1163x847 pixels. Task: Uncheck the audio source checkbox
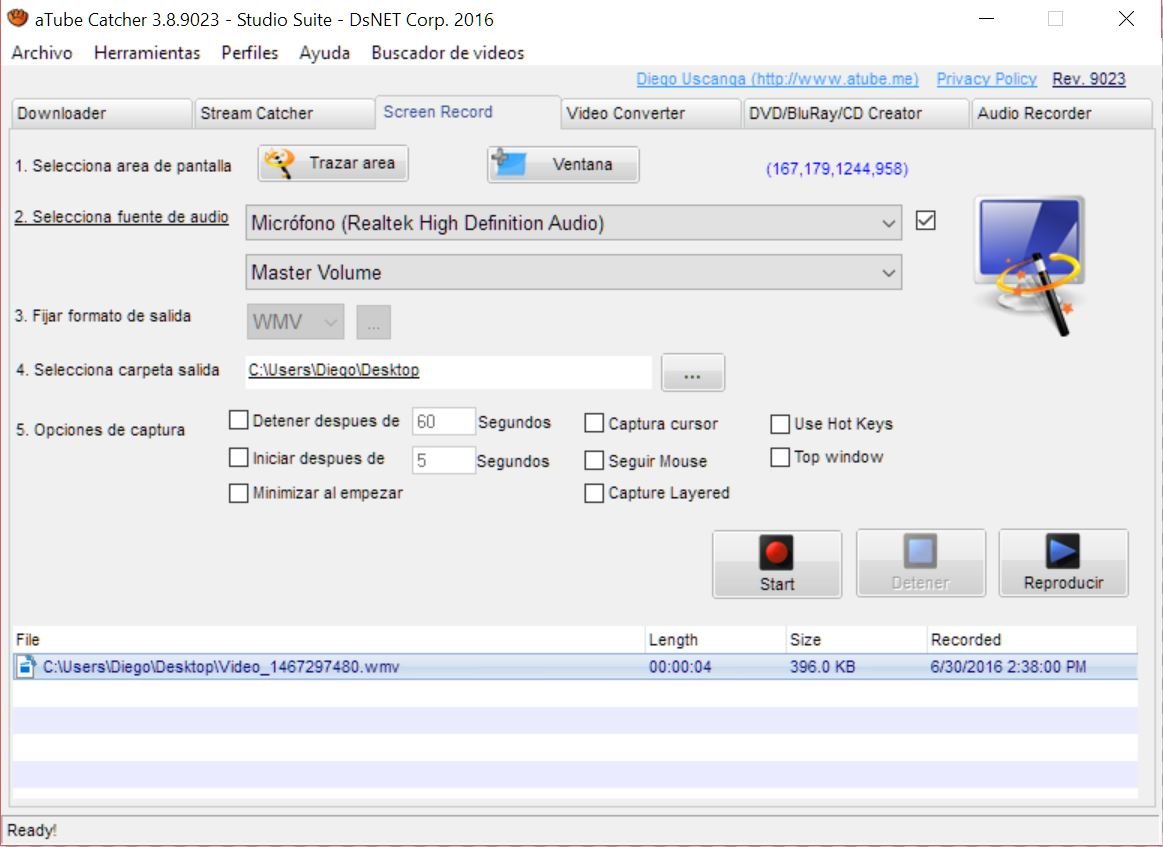925,220
